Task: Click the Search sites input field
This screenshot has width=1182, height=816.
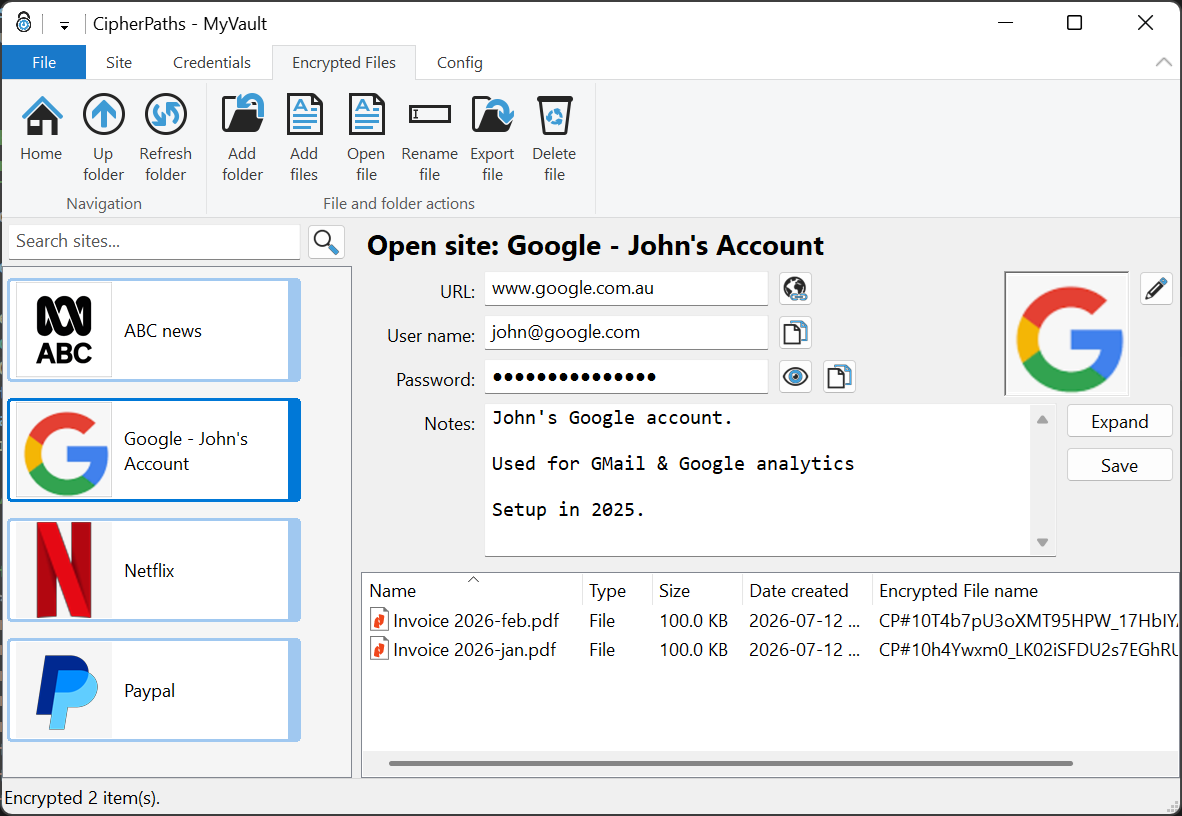Action: (155, 241)
